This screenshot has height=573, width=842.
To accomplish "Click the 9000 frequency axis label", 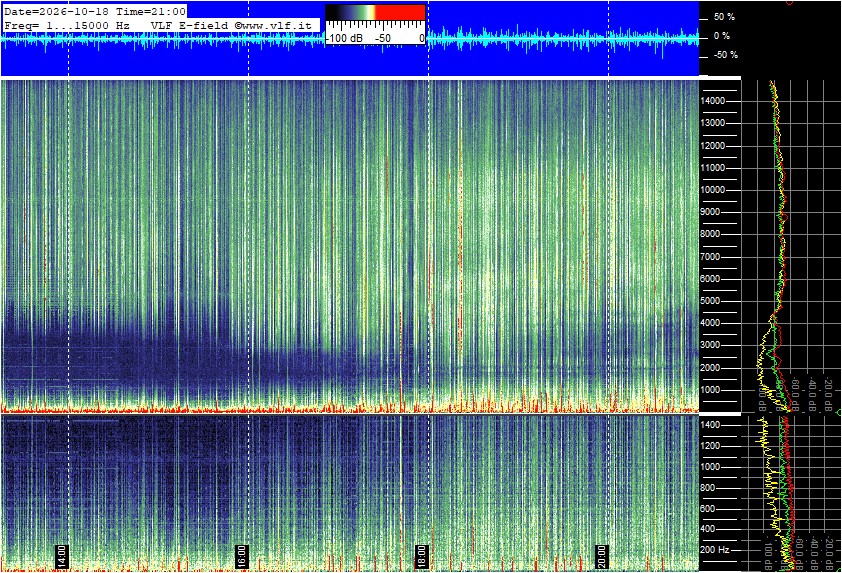I will click(x=712, y=212).
